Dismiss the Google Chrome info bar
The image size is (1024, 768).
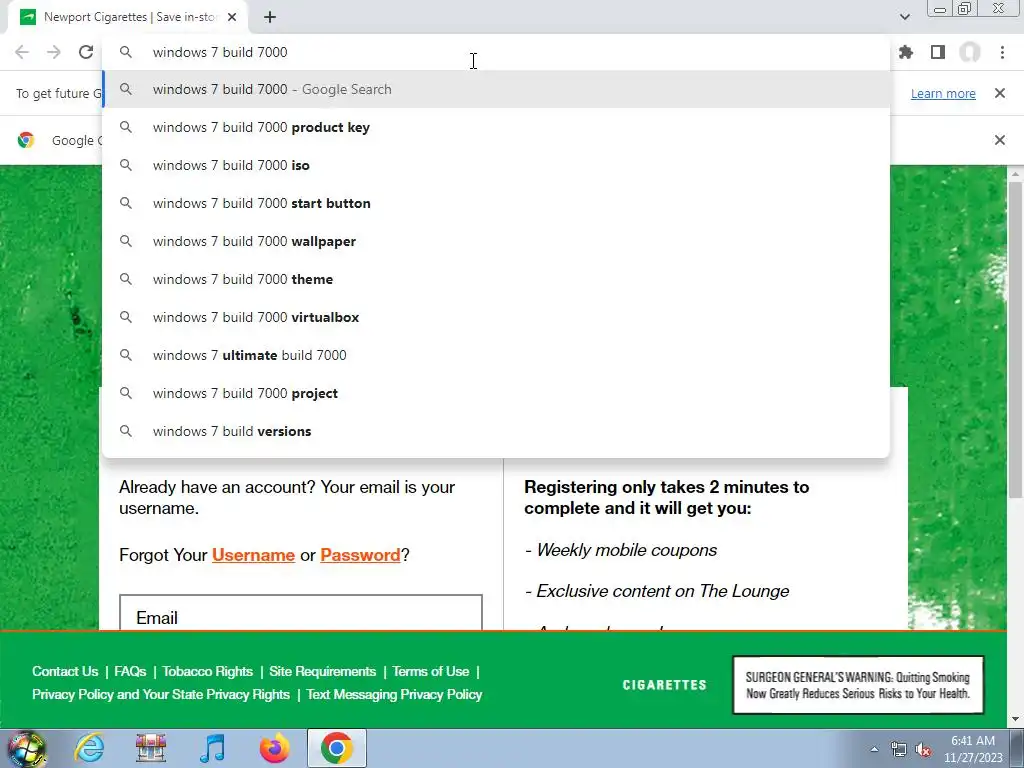click(x=999, y=140)
